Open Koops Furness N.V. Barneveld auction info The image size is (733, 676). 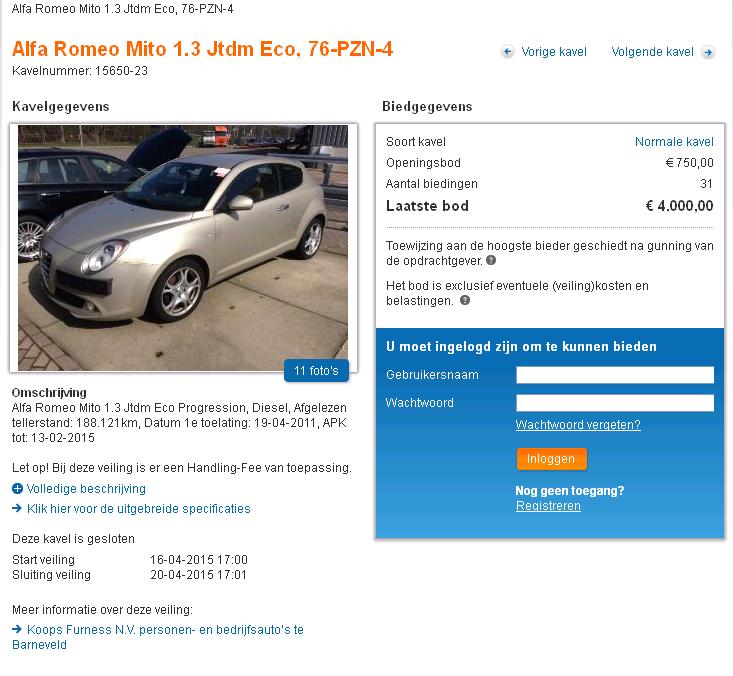(x=158, y=637)
